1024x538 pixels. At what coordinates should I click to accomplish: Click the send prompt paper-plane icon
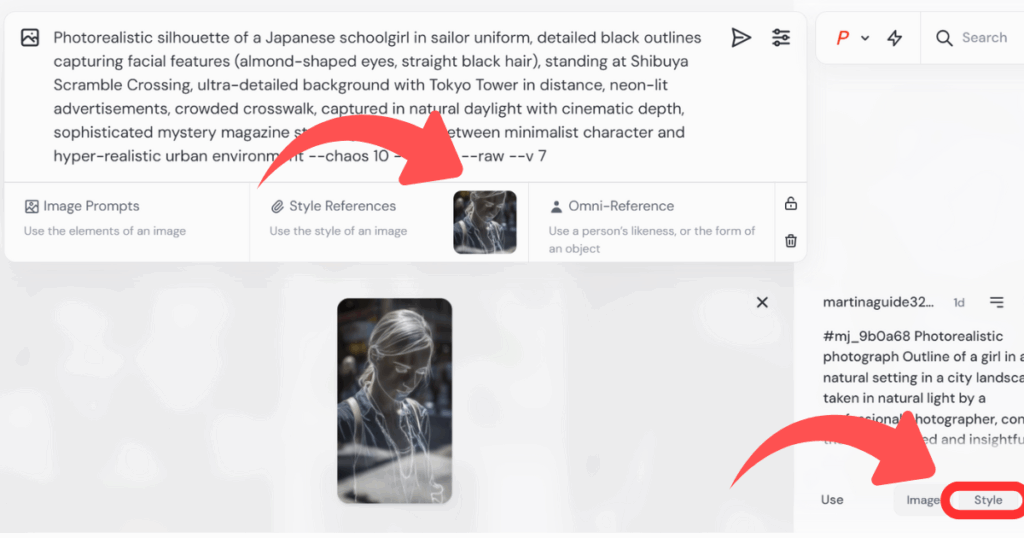click(x=741, y=38)
